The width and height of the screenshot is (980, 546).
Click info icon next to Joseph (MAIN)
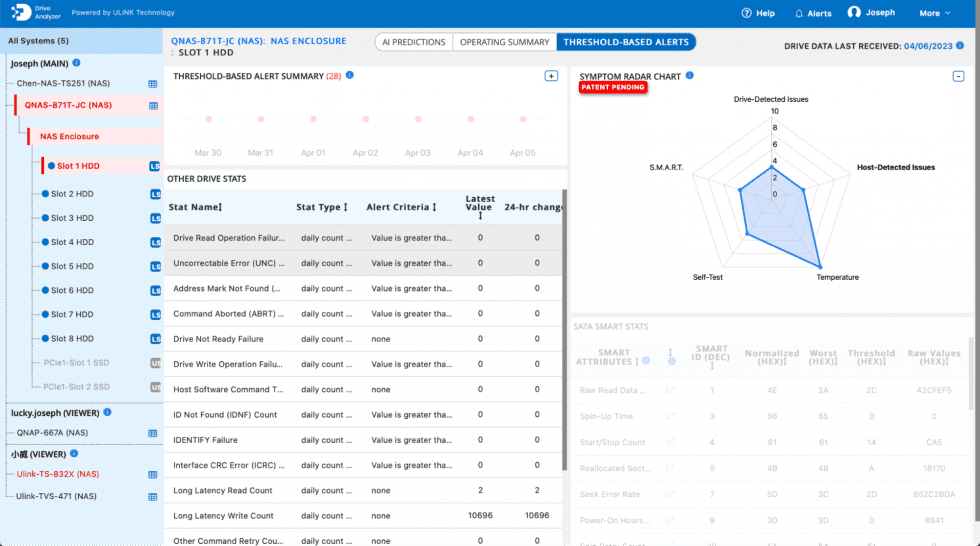76,63
